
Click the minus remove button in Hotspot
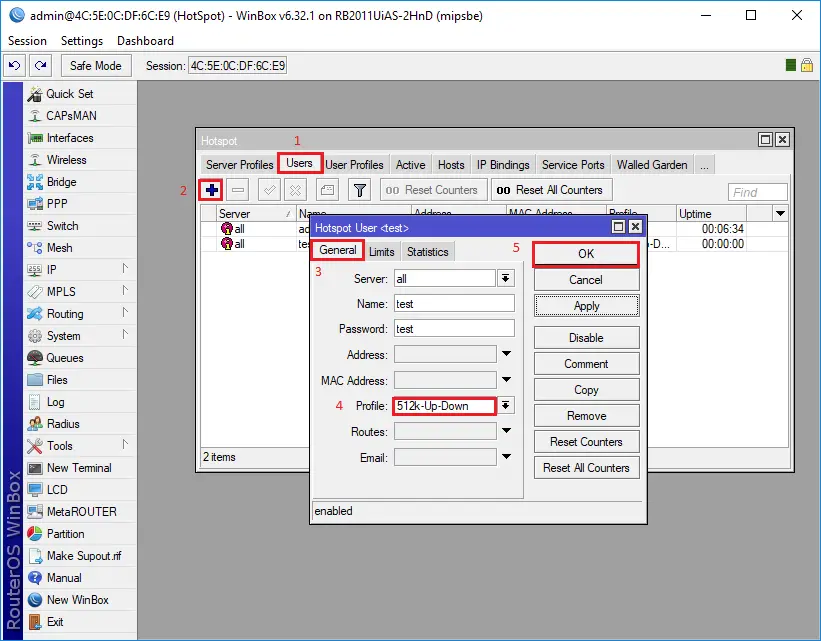238,190
